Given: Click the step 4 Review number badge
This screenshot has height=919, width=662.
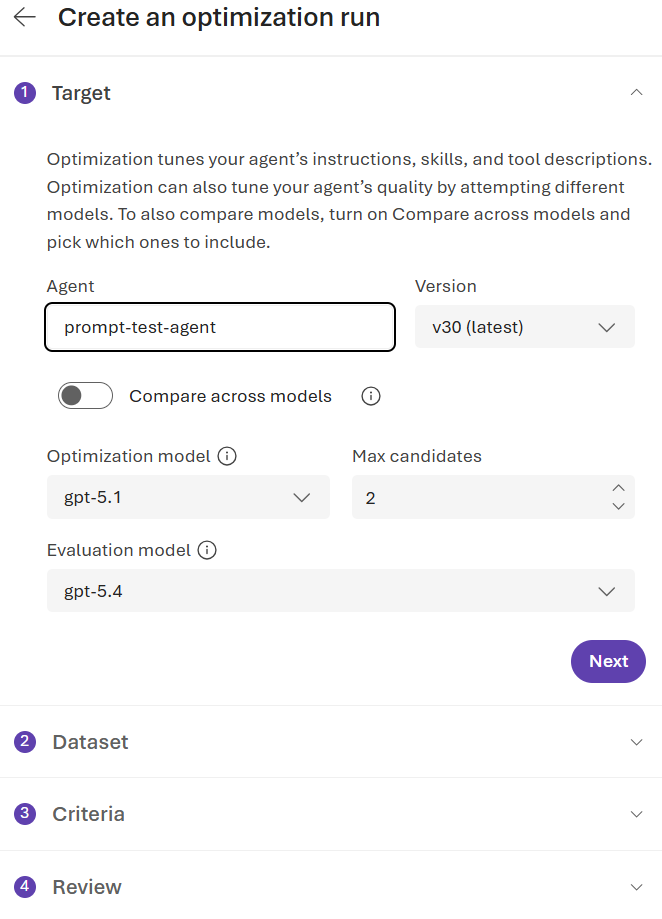Looking at the screenshot, I should 25,887.
